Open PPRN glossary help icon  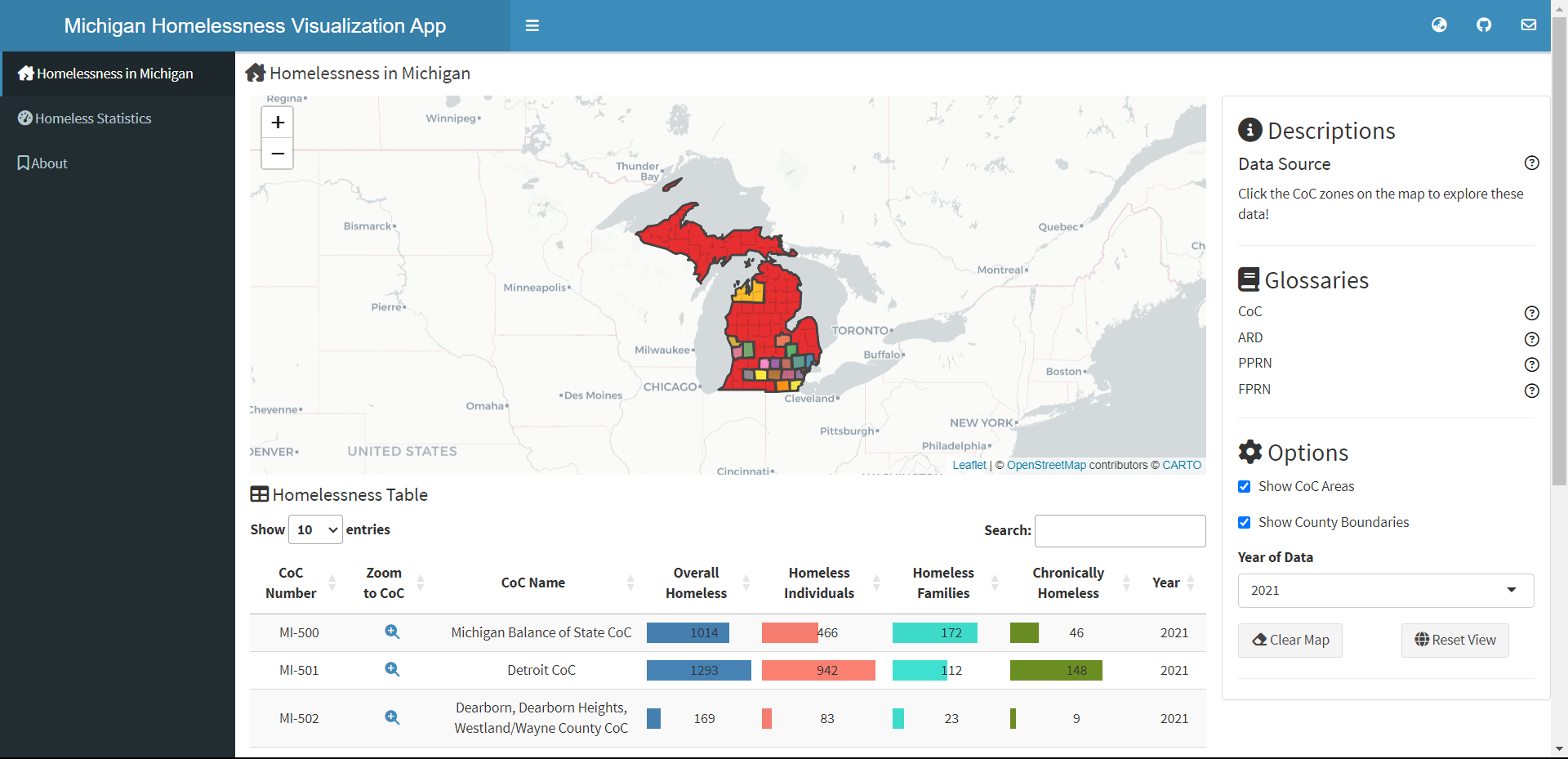tap(1532, 364)
